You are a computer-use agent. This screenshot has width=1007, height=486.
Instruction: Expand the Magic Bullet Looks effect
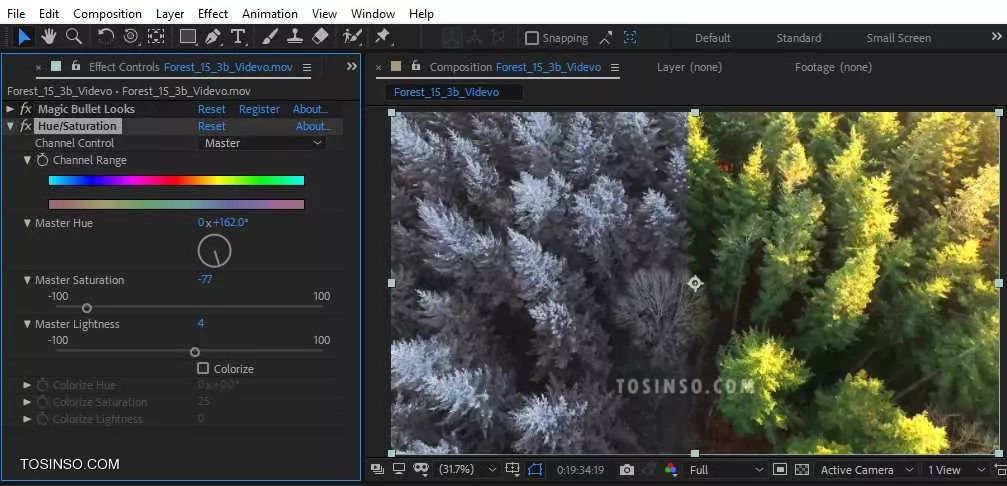click(10, 109)
